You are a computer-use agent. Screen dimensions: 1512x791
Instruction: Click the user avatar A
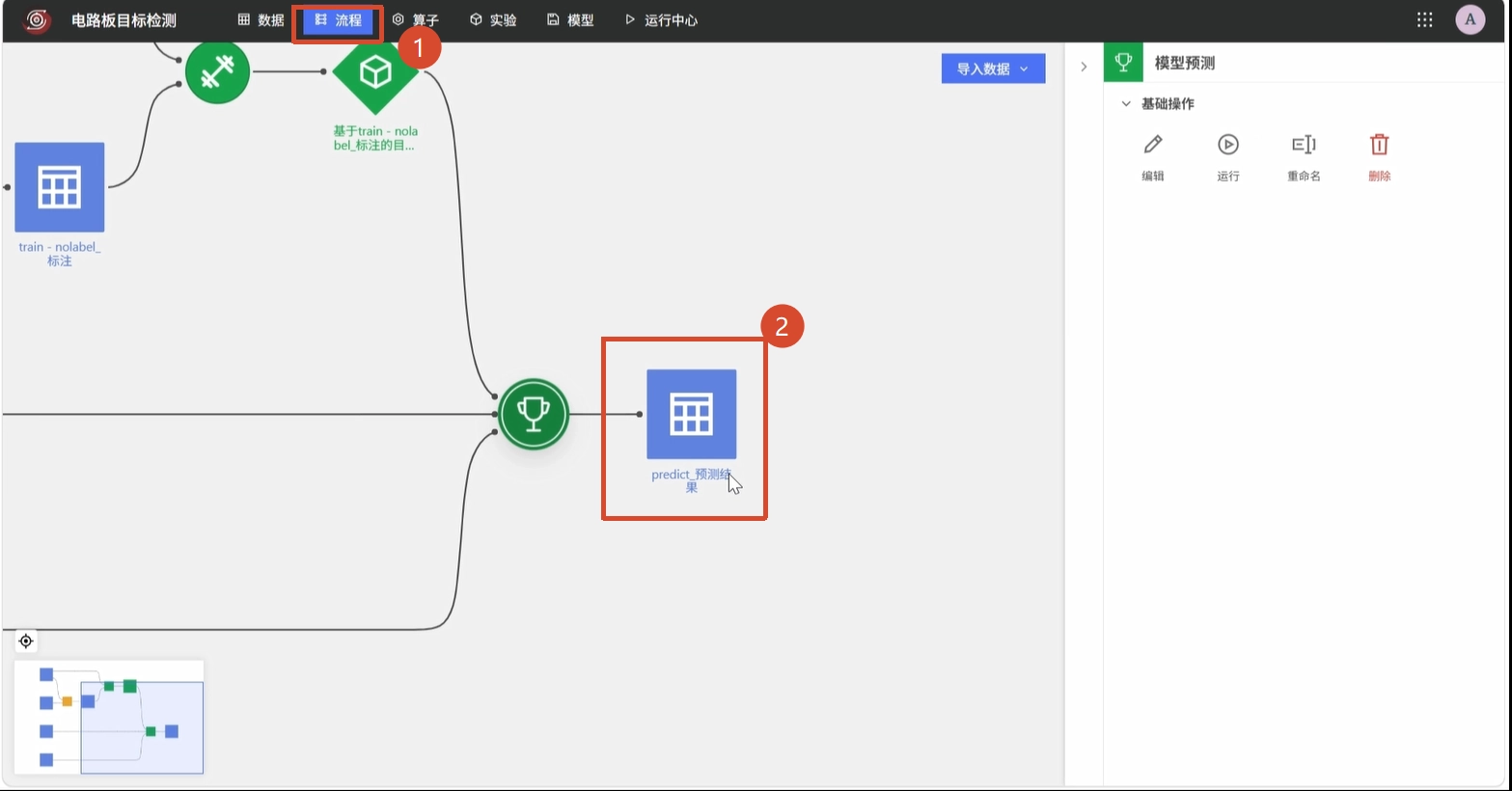pyautogui.click(x=1471, y=20)
